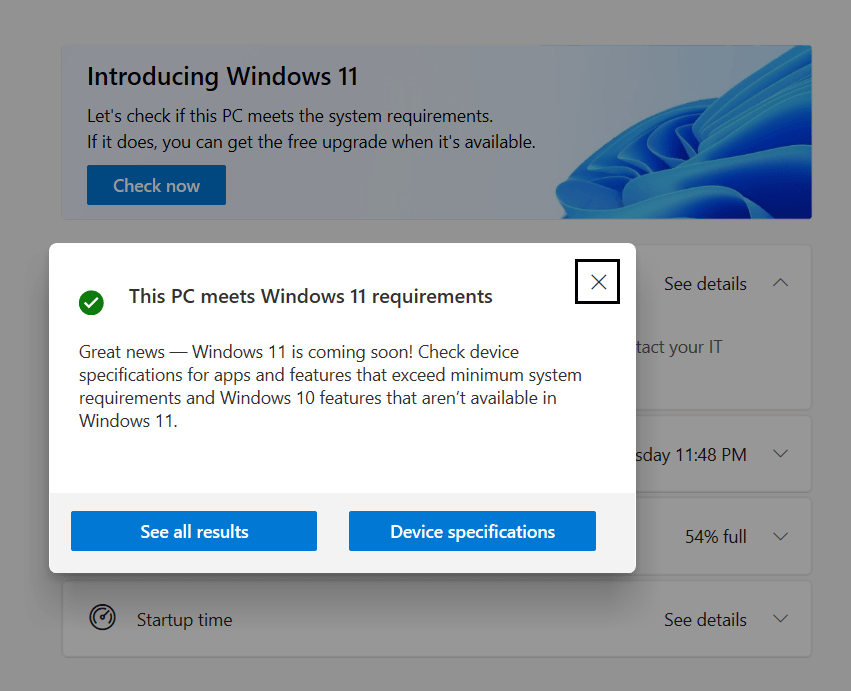The width and height of the screenshot is (851, 691).
Task: Click the See all results button
Action: tap(193, 531)
